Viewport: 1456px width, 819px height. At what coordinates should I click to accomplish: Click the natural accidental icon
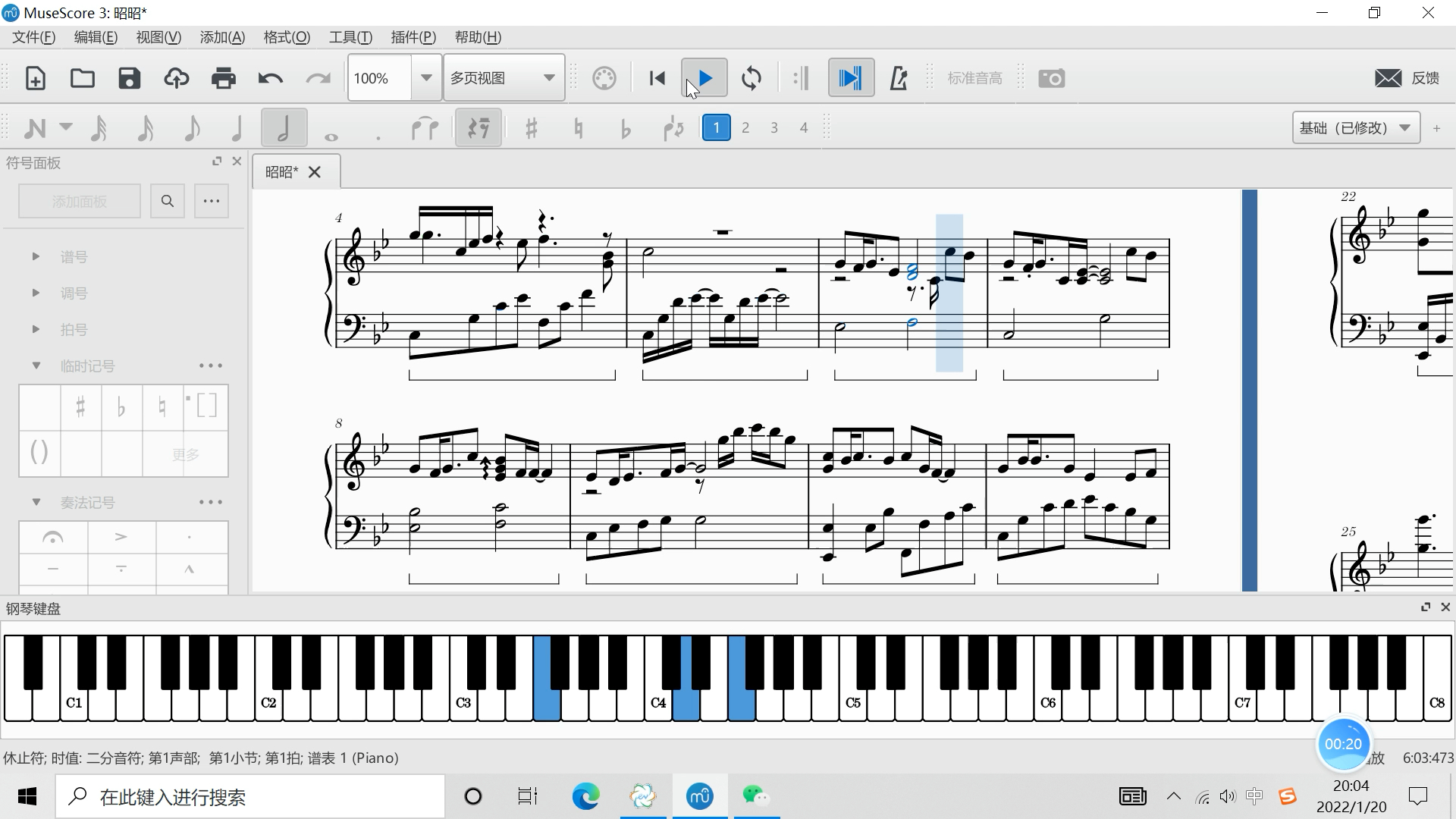click(x=578, y=127)
